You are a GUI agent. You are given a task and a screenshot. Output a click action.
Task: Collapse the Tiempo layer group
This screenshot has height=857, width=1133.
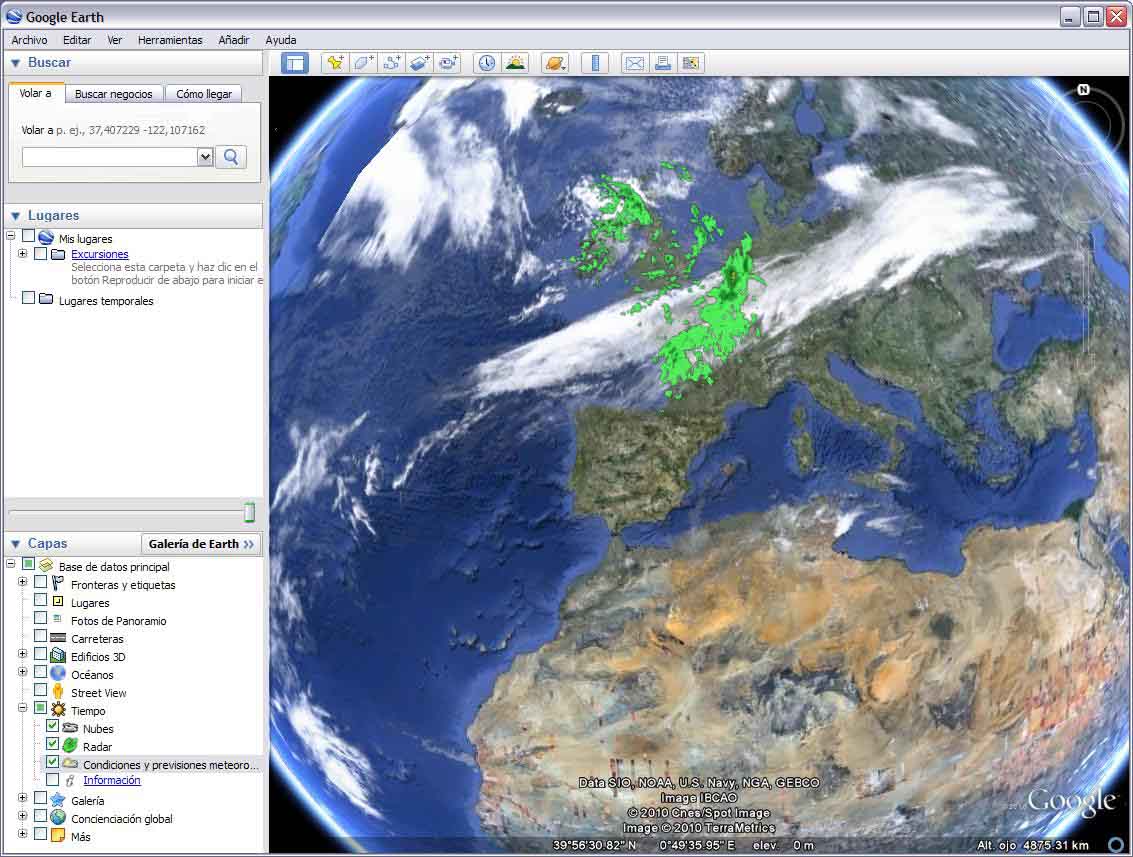coord(22,708)
